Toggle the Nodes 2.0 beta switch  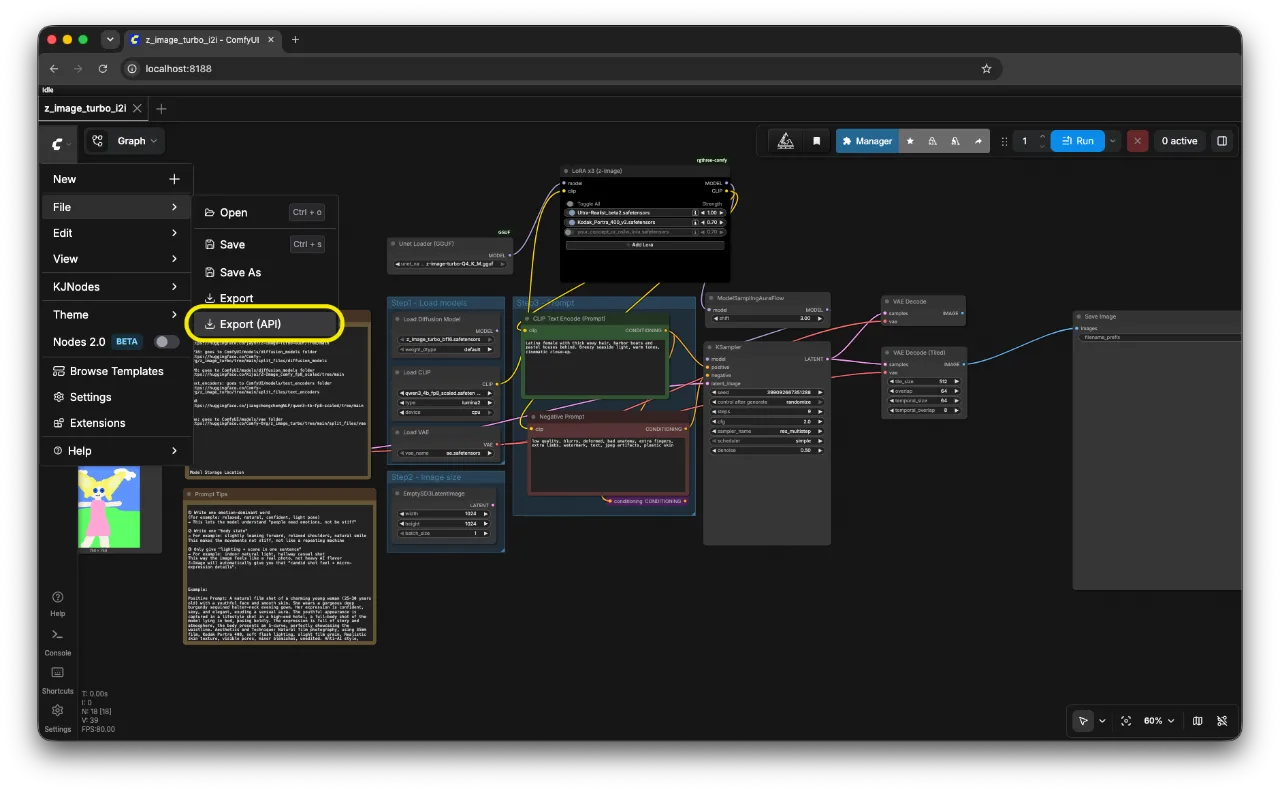166,342
